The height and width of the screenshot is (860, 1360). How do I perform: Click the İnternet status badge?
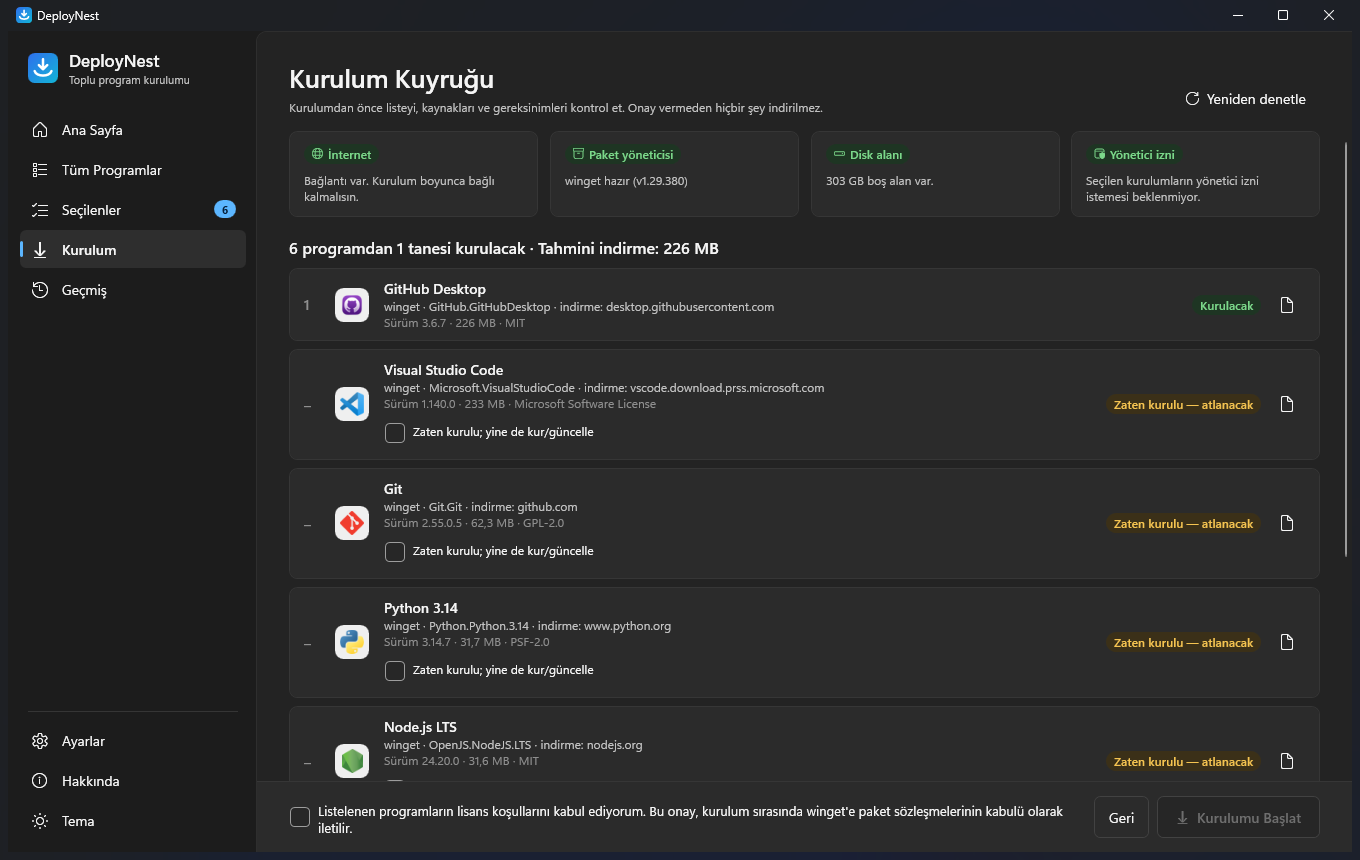click(342, 155)
